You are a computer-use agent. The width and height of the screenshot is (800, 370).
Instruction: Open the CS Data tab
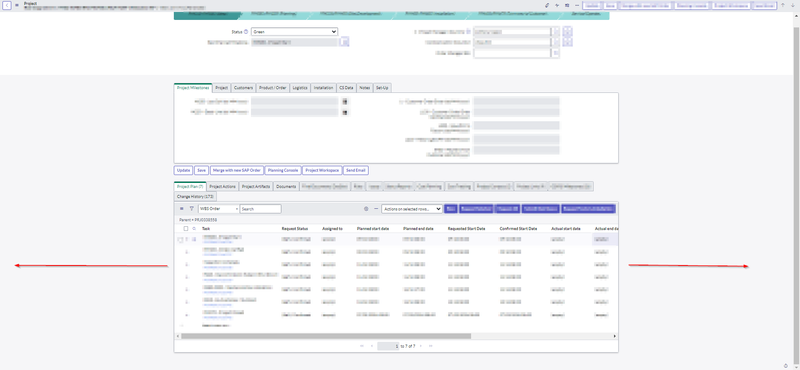pyautogui.click(x=346, y=88)
